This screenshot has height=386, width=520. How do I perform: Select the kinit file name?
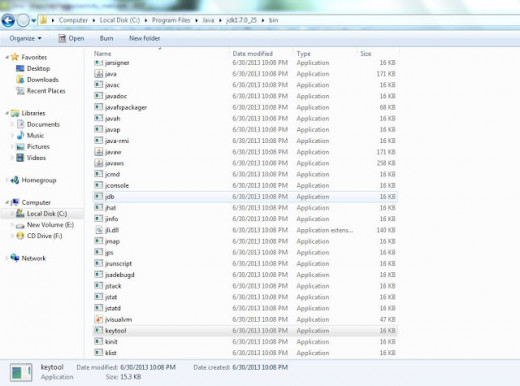point(111,342)
